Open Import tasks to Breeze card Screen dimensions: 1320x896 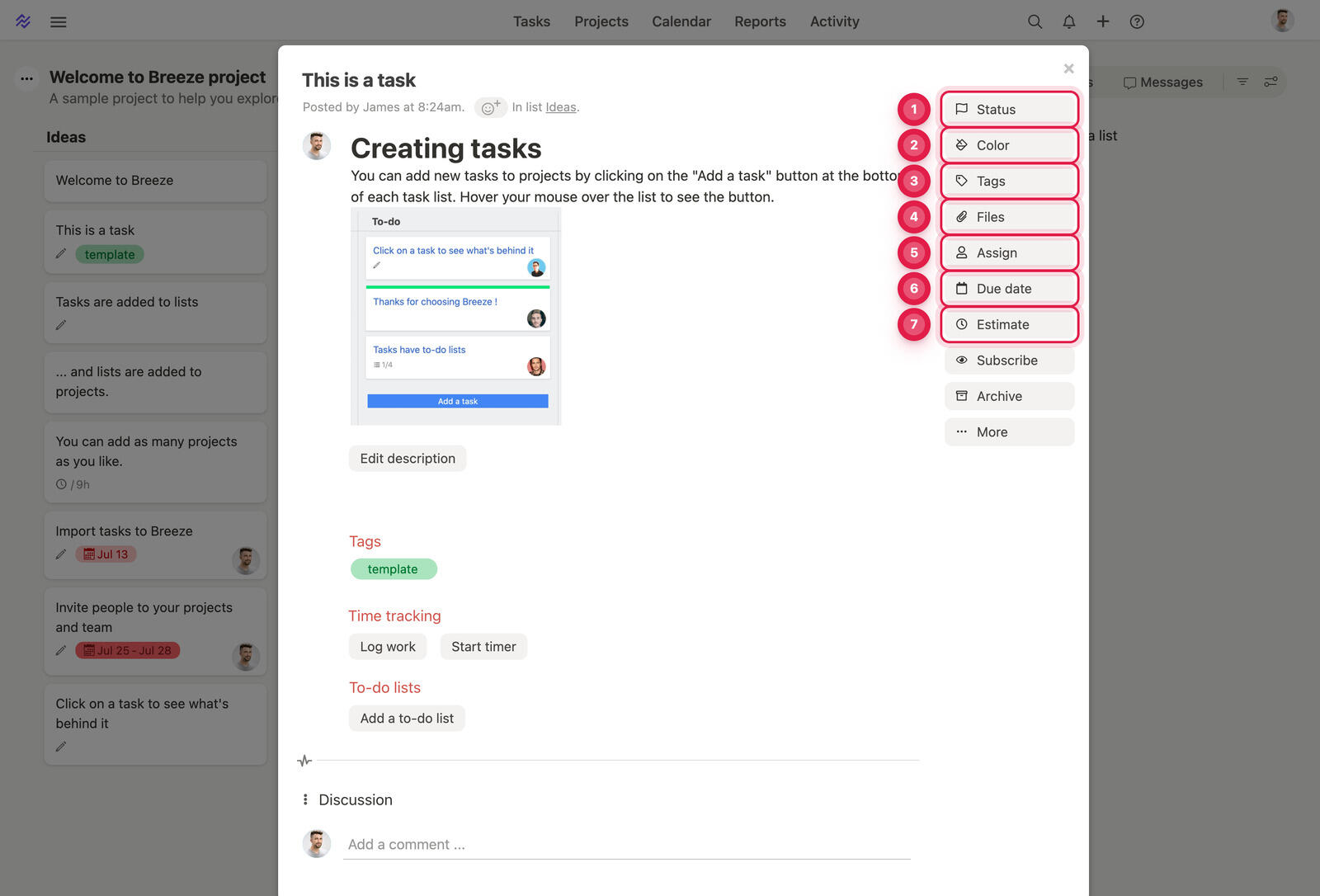[155, 545]
